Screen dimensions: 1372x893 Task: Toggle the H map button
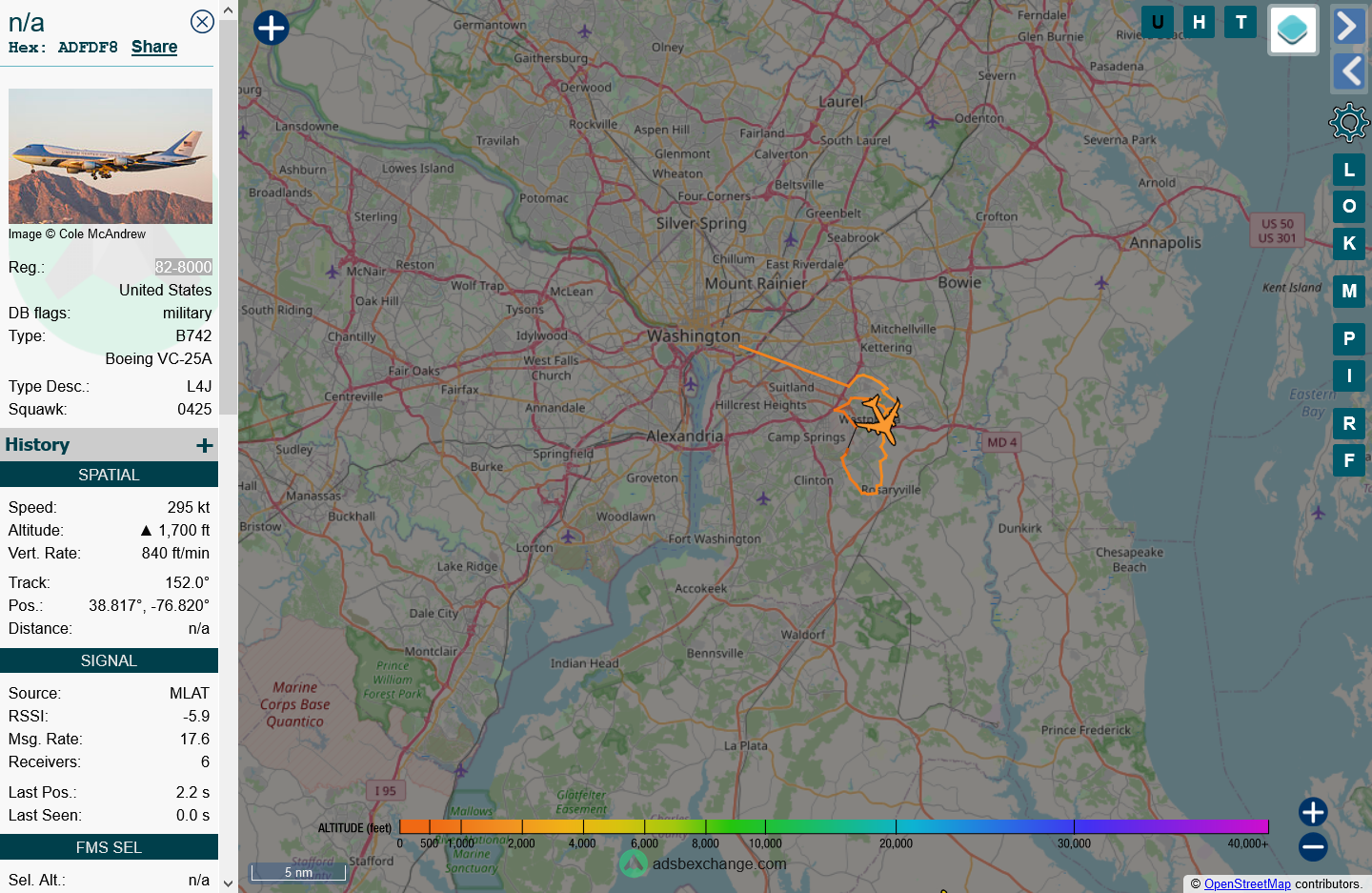[1199, 22]
